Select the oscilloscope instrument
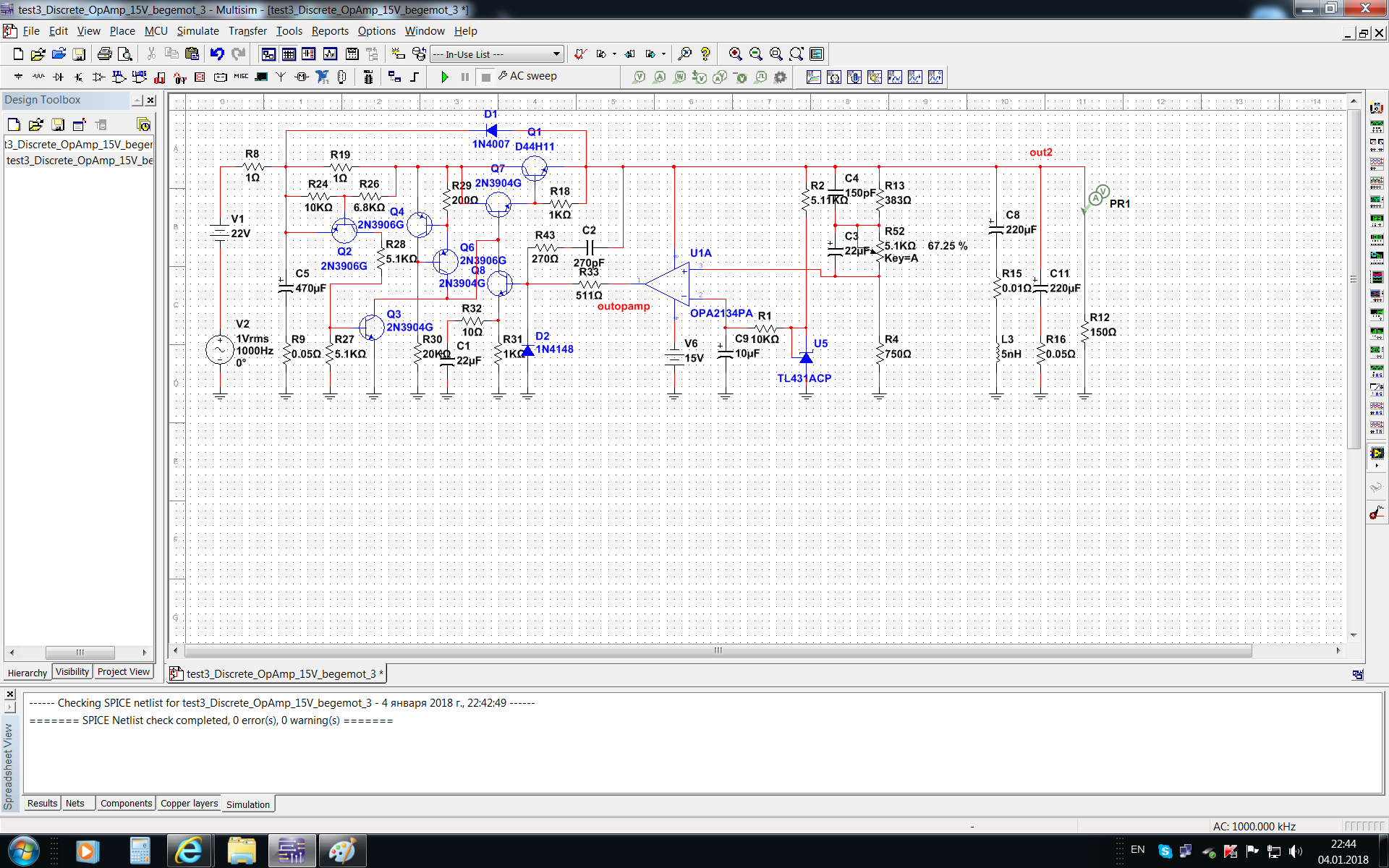 tap(1377, 163)
